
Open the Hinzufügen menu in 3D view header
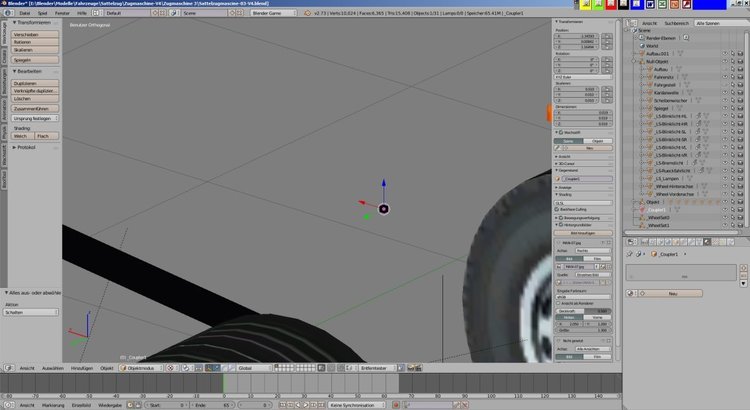pyautogui.click(x=82, y=368)
